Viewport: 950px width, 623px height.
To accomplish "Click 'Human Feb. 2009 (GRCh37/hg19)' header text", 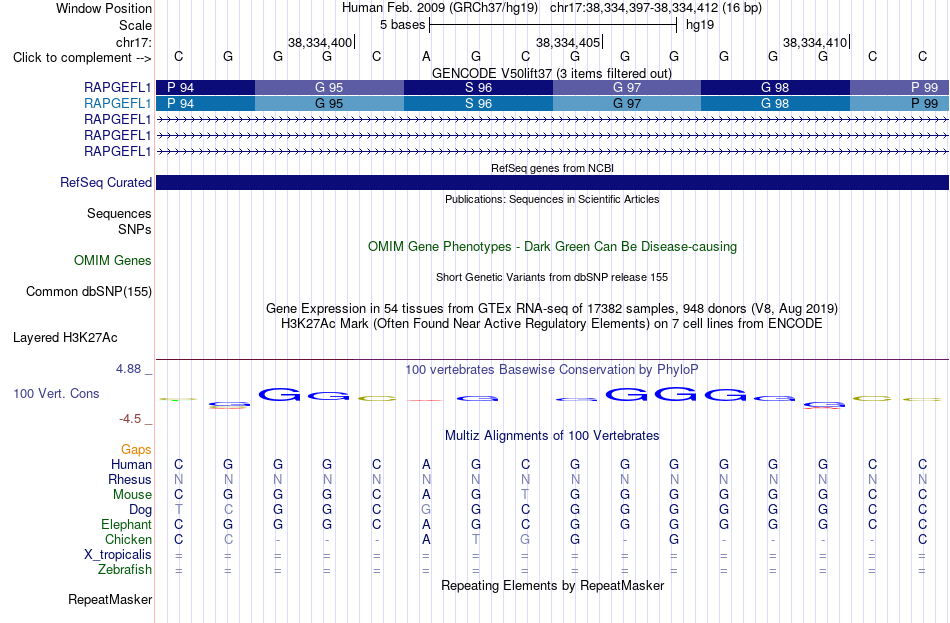I will click(440, 8).
